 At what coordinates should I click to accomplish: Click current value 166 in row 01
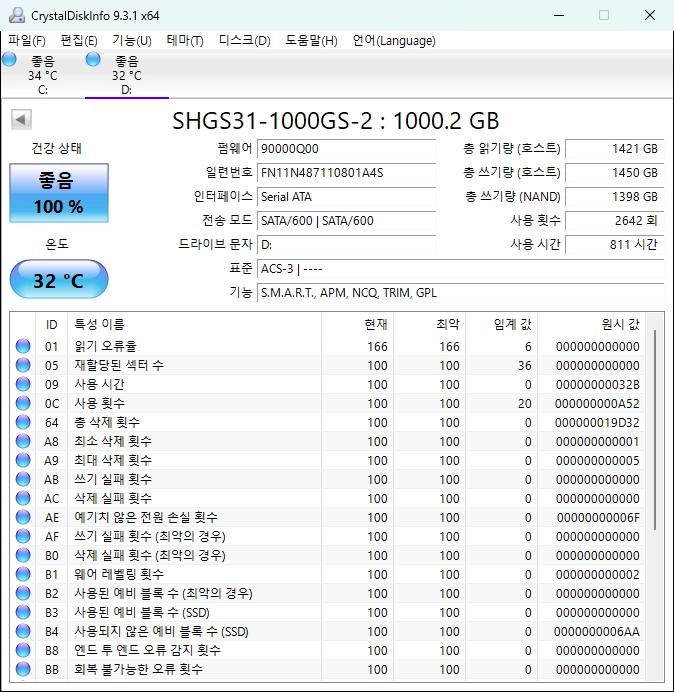(377, 347)
